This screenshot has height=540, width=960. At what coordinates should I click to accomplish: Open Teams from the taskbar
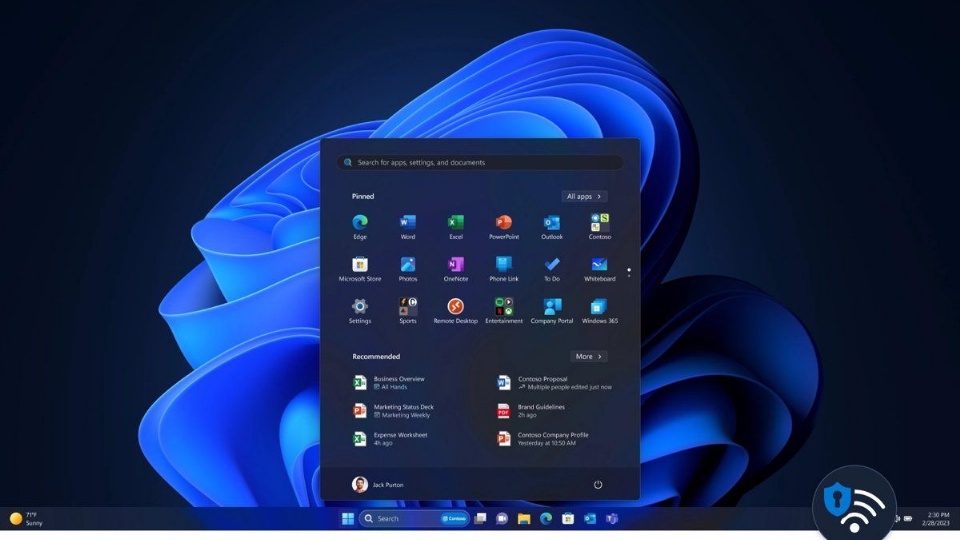[x=612, y=519]
